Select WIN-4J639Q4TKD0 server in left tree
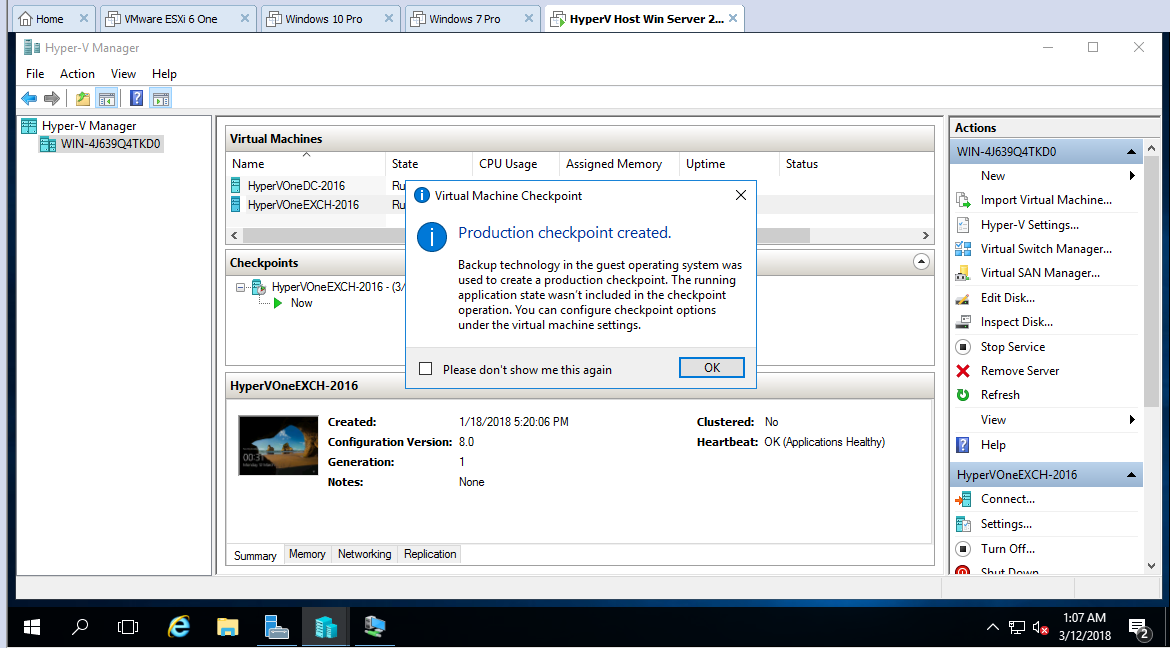1170x648 pixels. [x=110, y=144]
